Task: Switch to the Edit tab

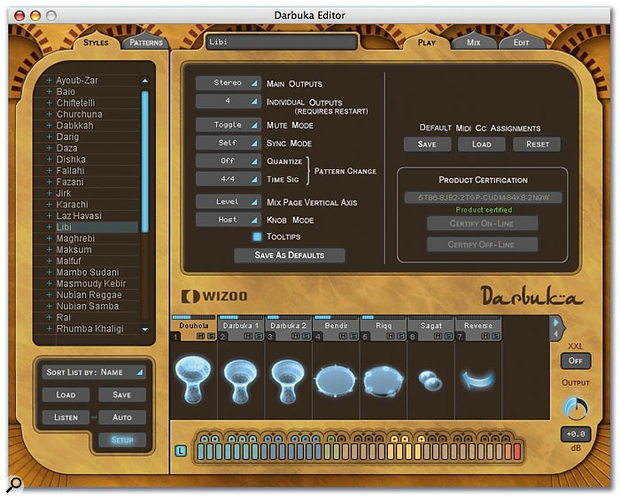Action: point(521,42)
